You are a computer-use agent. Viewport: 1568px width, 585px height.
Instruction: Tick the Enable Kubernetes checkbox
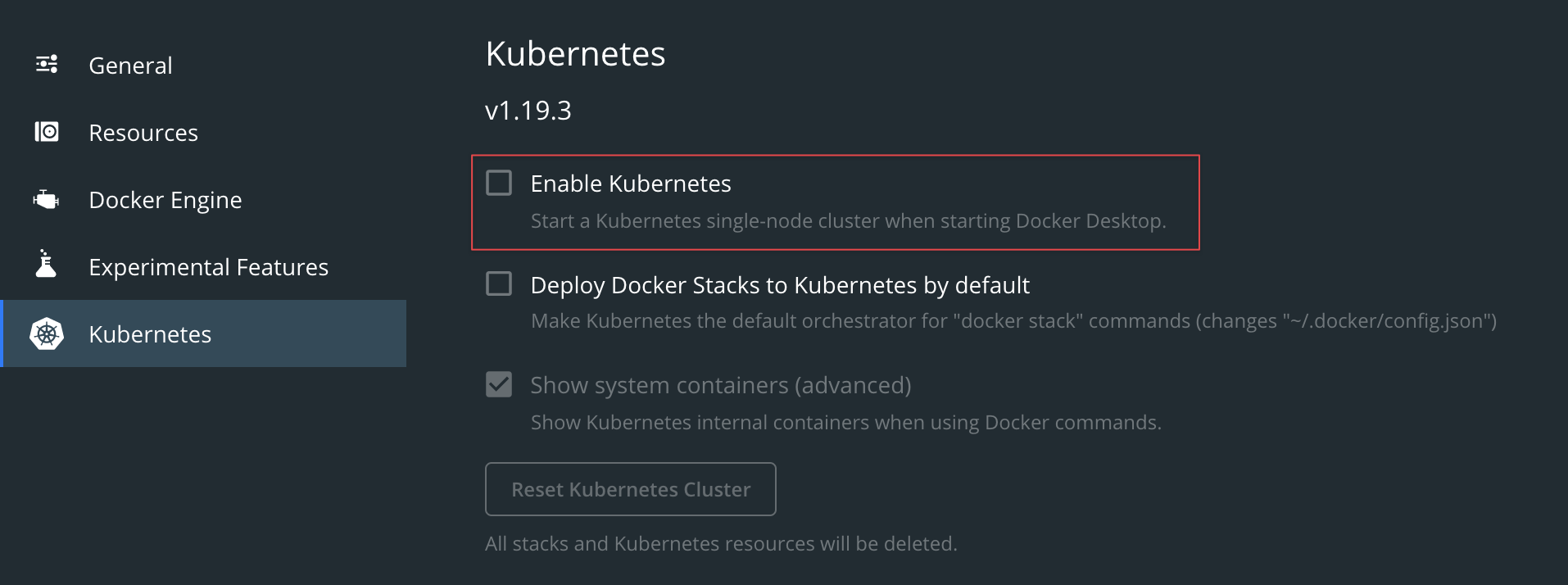coord(499,183)
